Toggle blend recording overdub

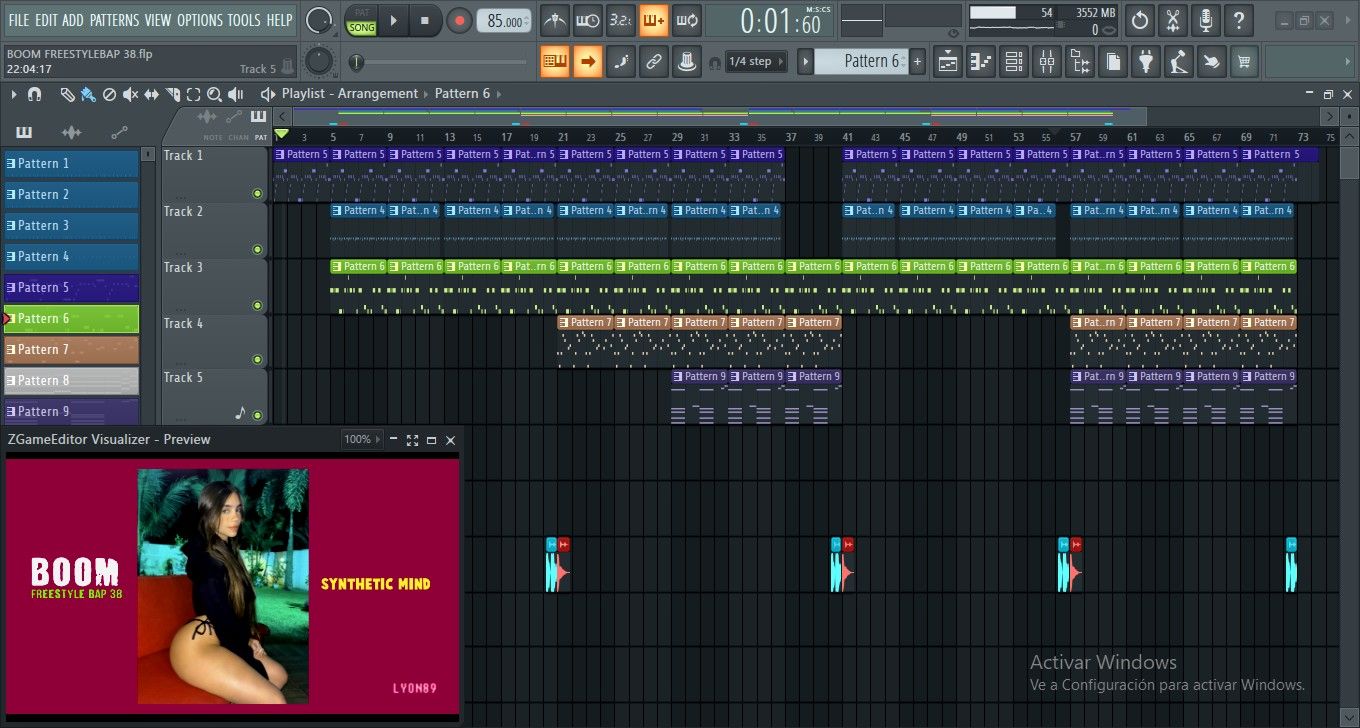[653, 20]
